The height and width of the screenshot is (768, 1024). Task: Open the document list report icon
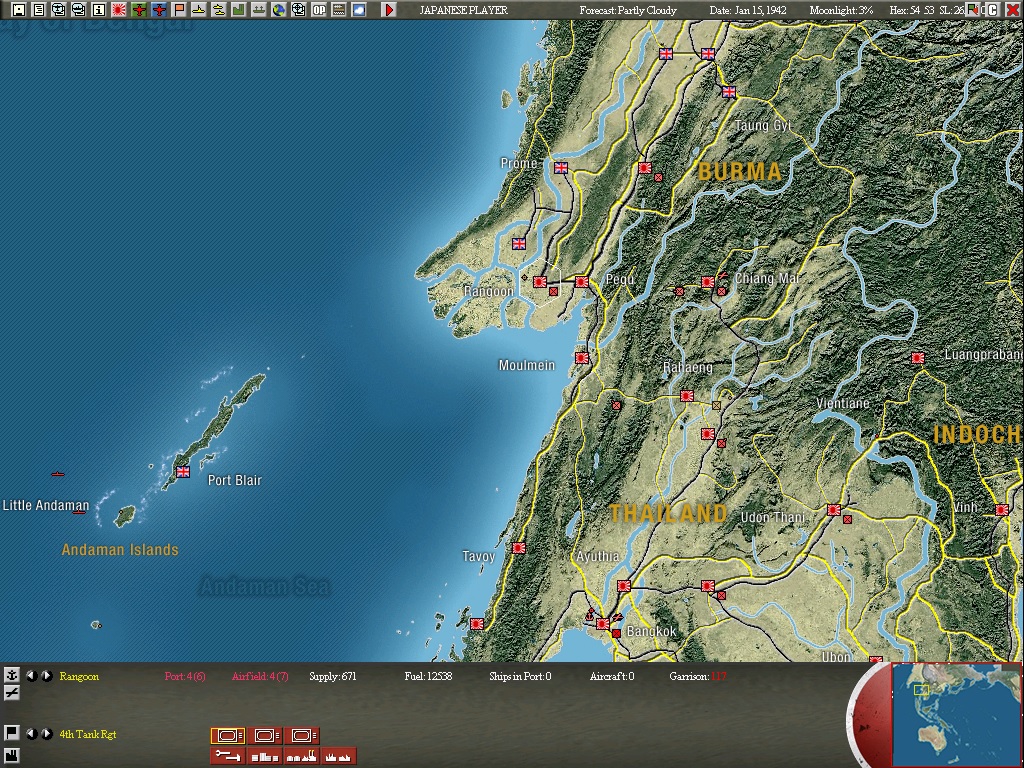click(x=39, y=10)
